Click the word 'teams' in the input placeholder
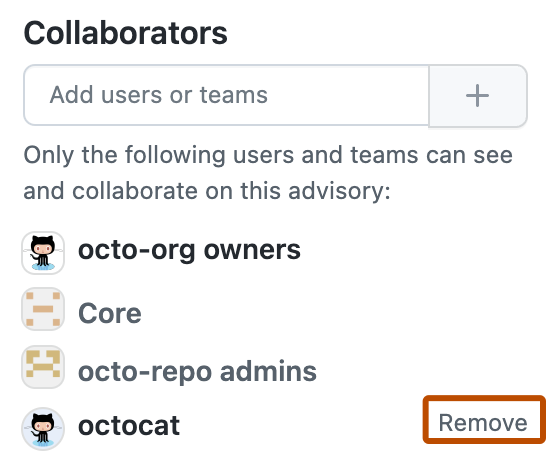 click(234, 95)
